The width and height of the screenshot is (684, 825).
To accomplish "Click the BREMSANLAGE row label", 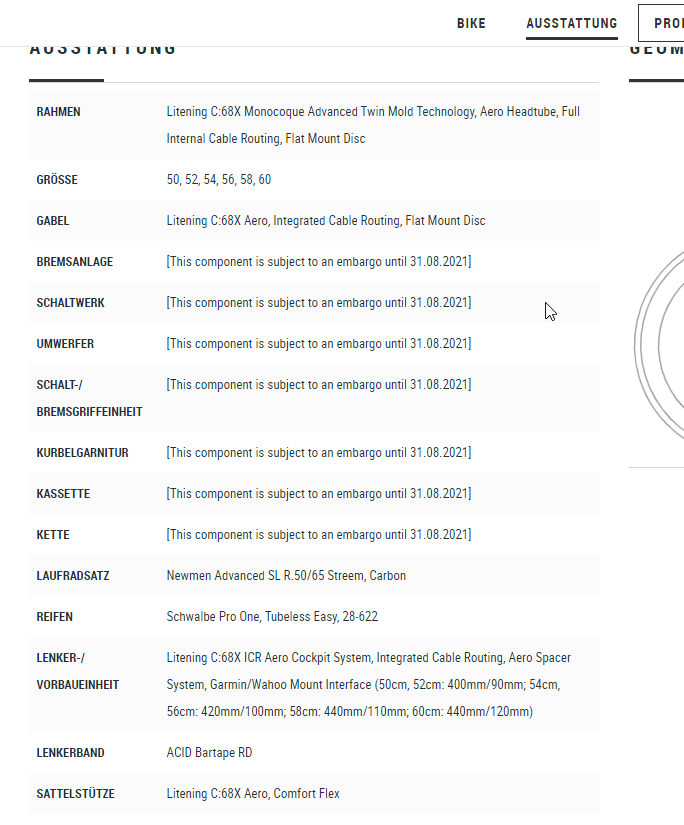I will tap(74, 262).
